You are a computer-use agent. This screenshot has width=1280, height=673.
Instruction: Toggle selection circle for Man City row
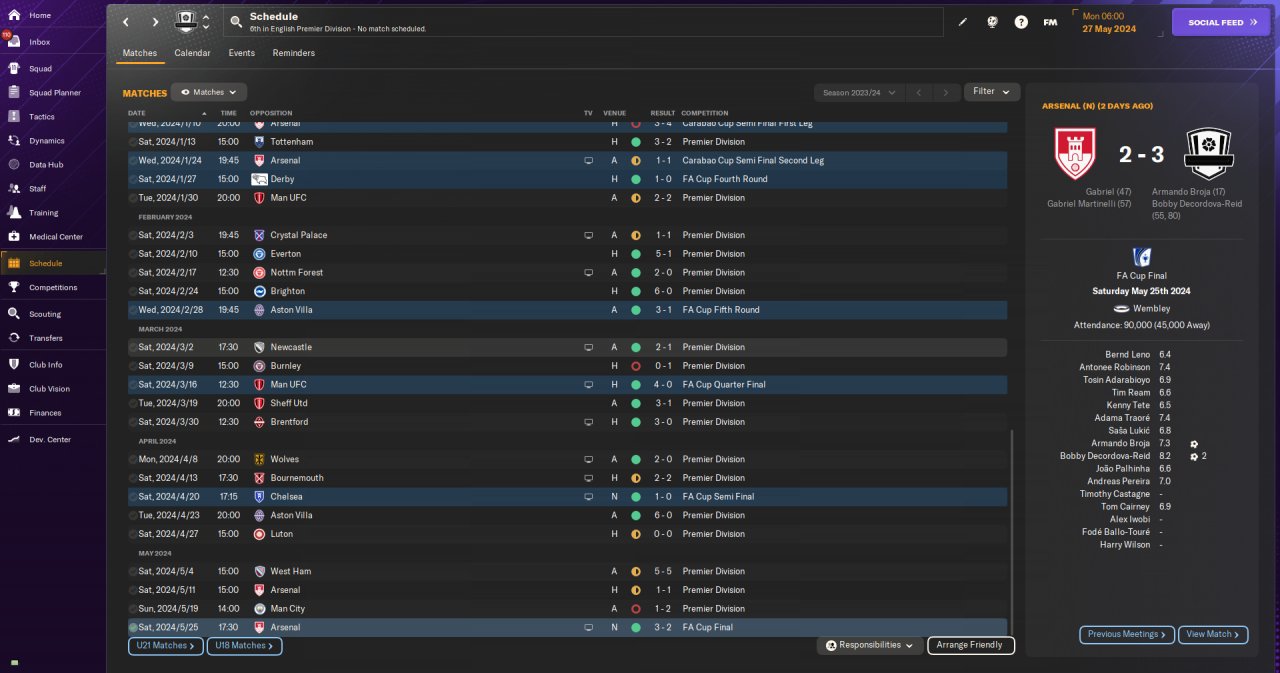point(133,609)
